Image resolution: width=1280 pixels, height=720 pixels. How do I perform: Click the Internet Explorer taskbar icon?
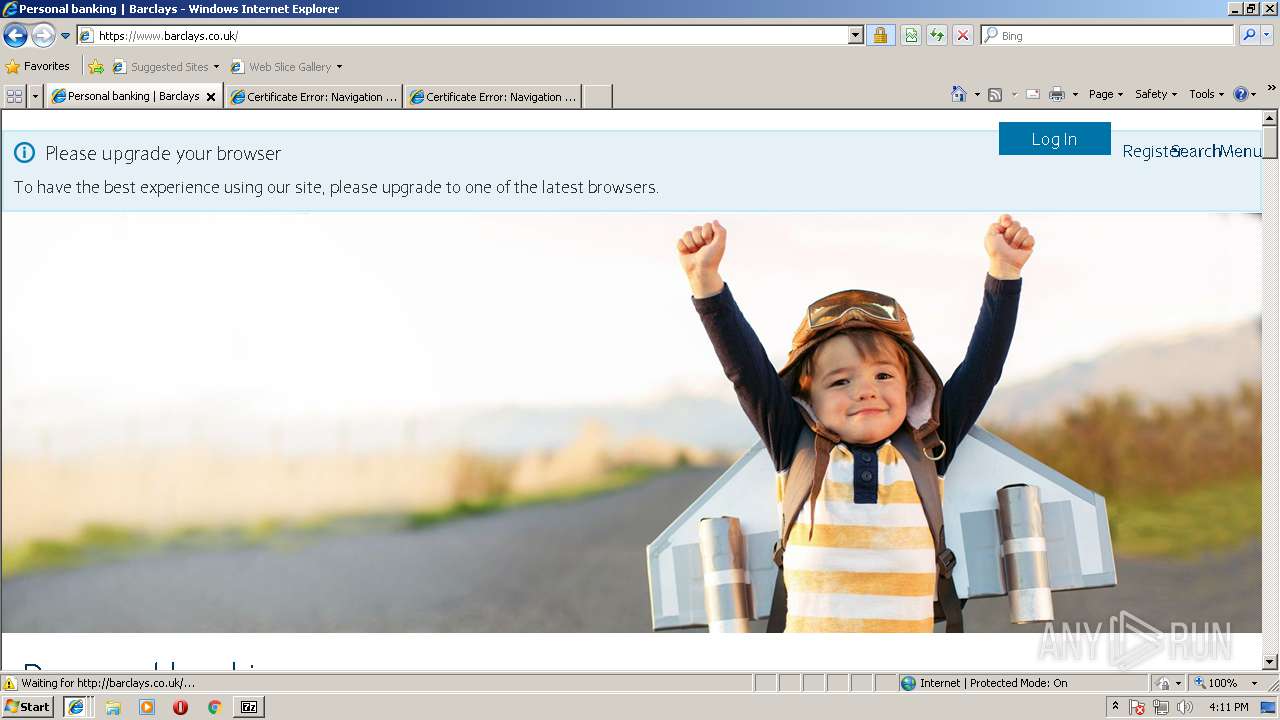[x=76, y=707]
